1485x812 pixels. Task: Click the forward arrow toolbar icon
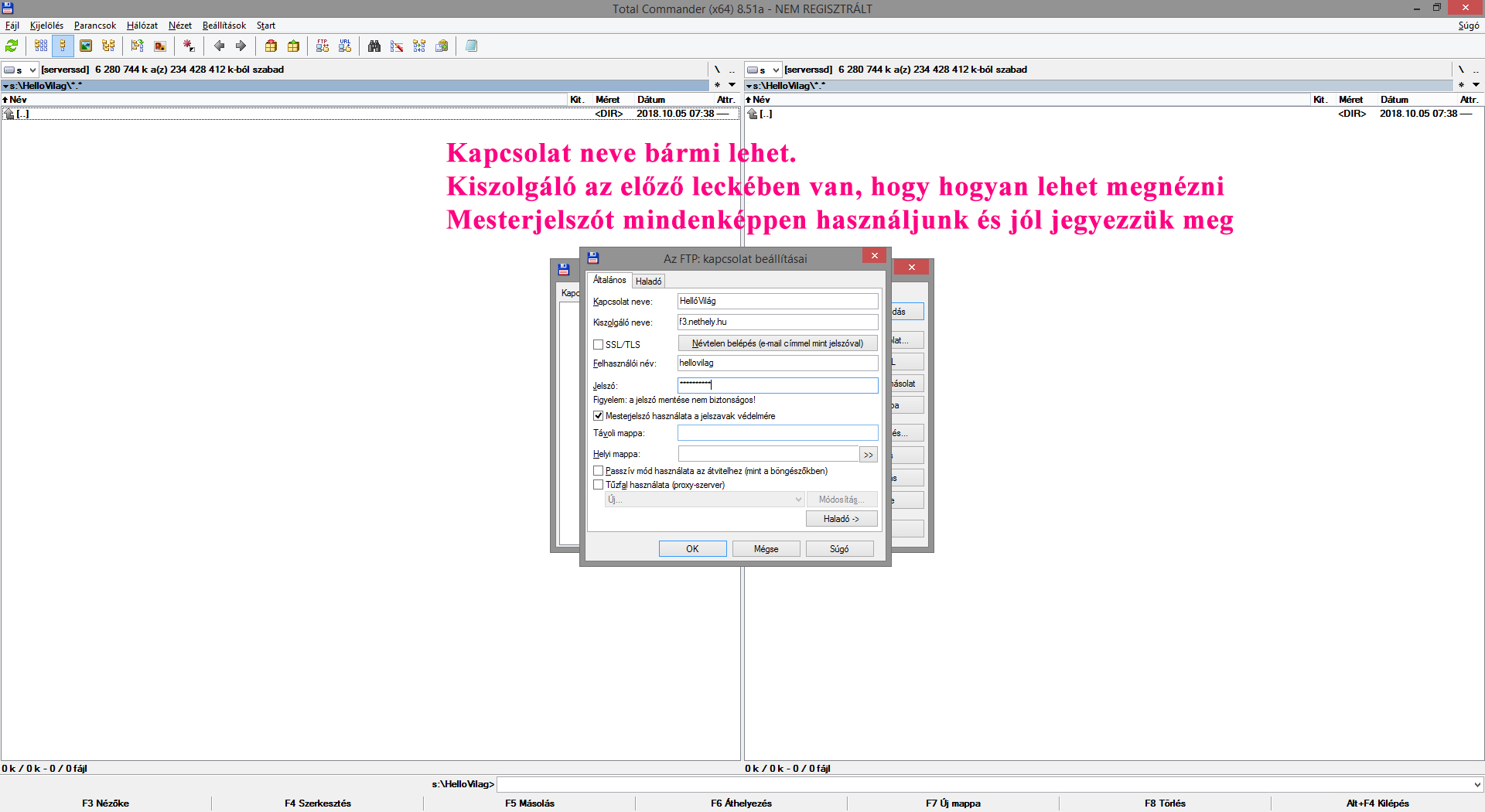coord(241,46)
